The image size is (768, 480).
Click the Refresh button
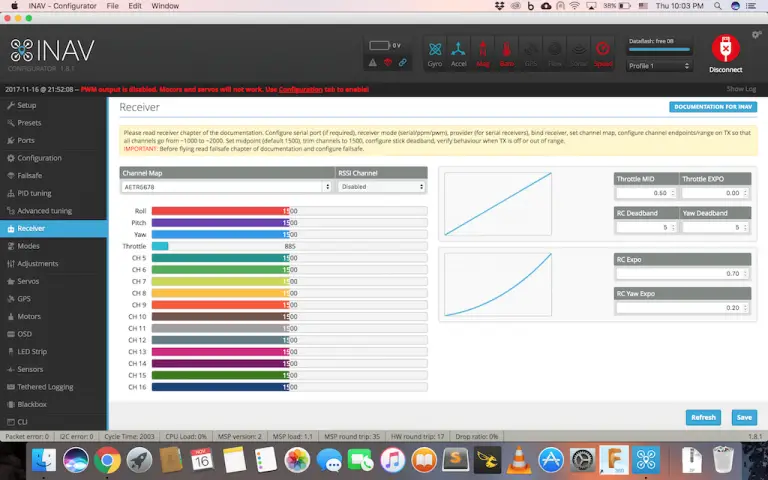pos(703,417)
